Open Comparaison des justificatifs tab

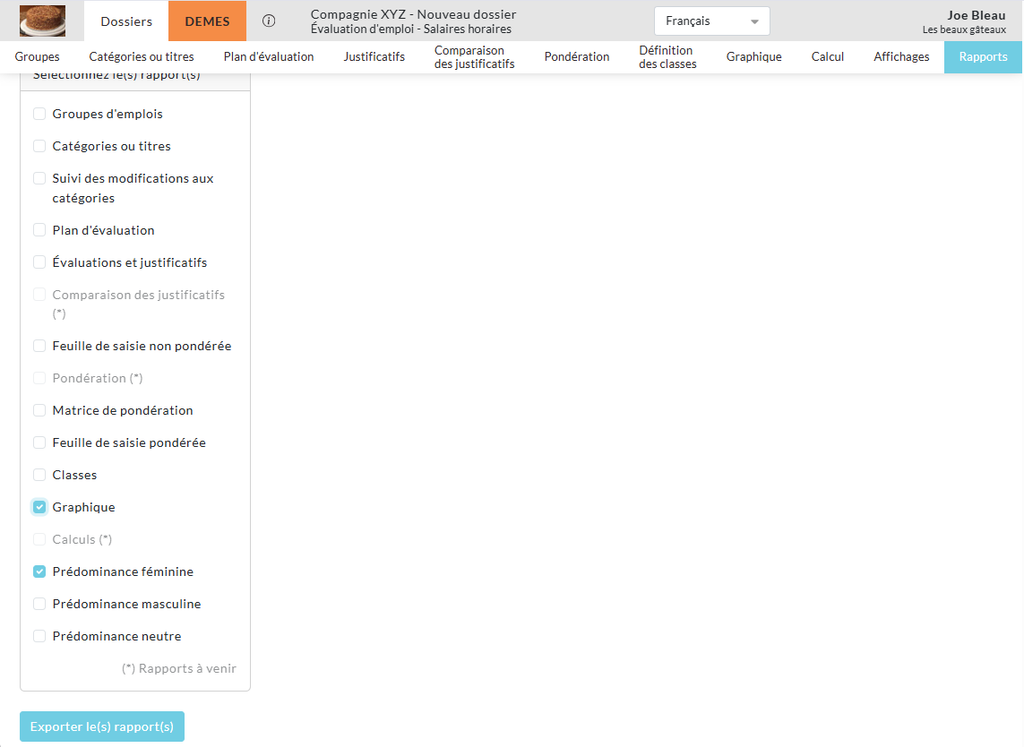(x=475, y=57)
